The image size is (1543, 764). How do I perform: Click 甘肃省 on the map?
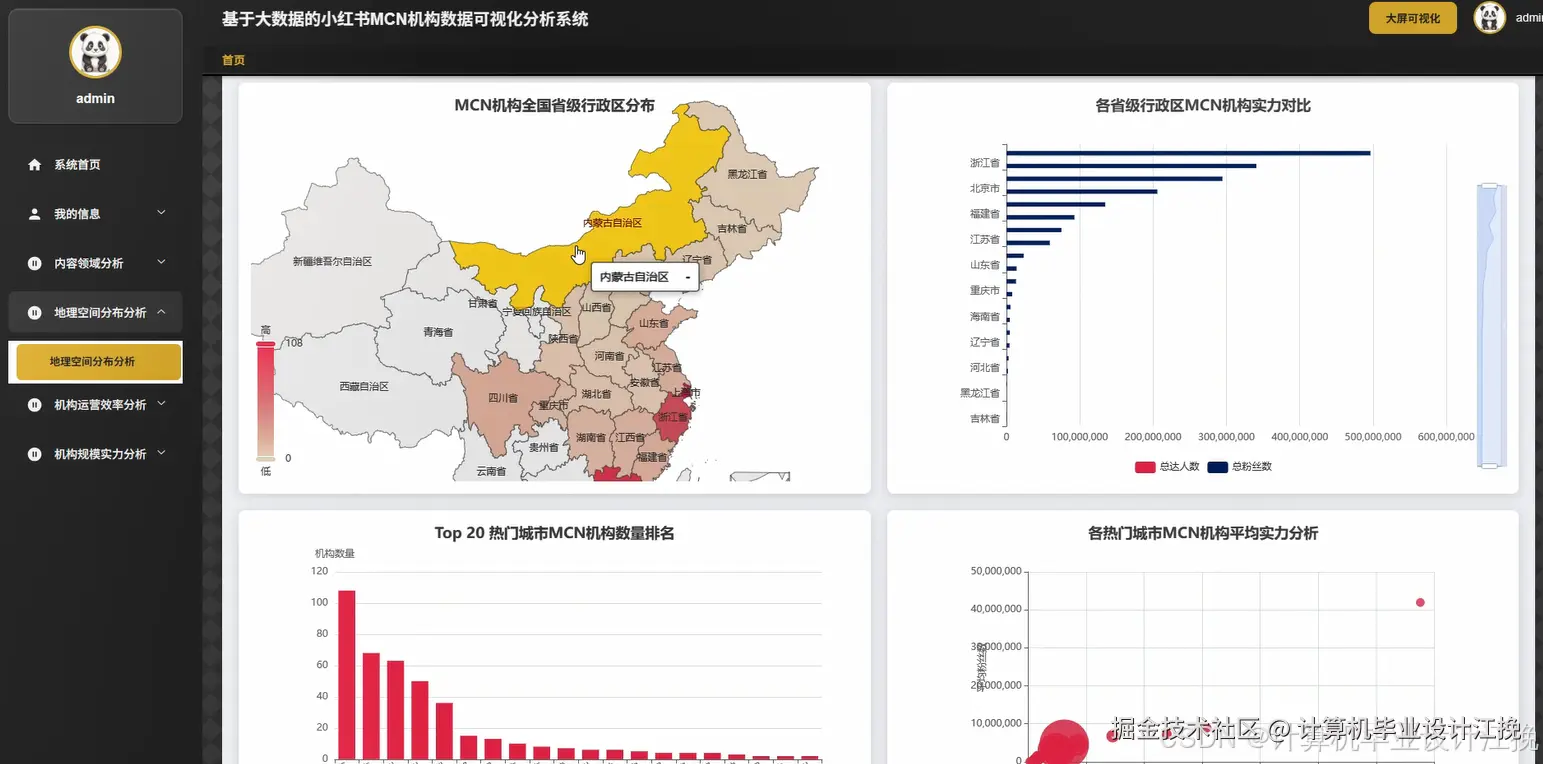pyautogui.click(x=483, y=304)
